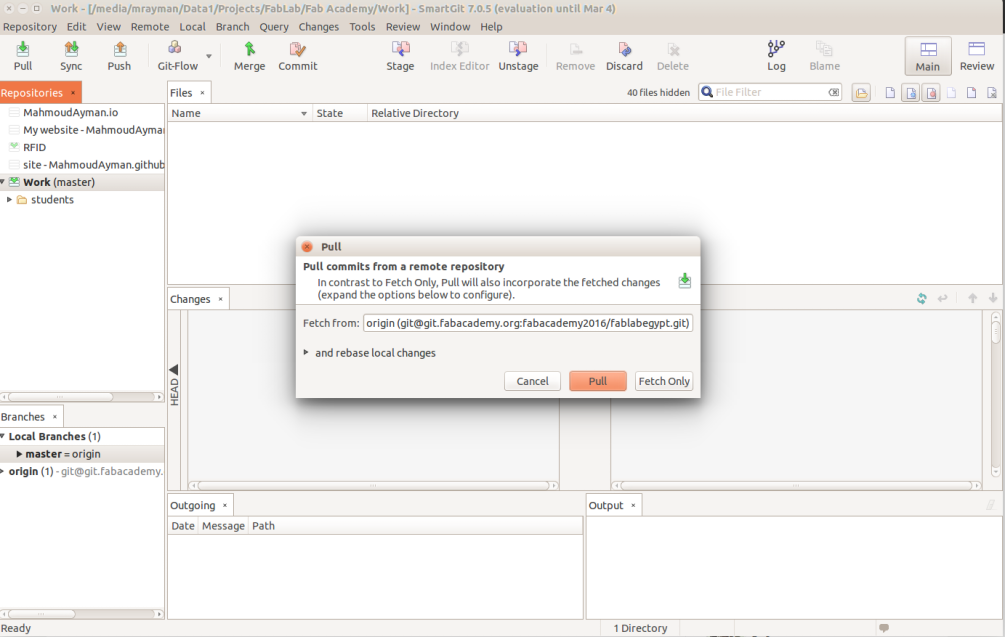This screenshot has height=637, width=1005.
Task: Open the Git-Flow dropdown arrow
Action: tap(209, 56)
